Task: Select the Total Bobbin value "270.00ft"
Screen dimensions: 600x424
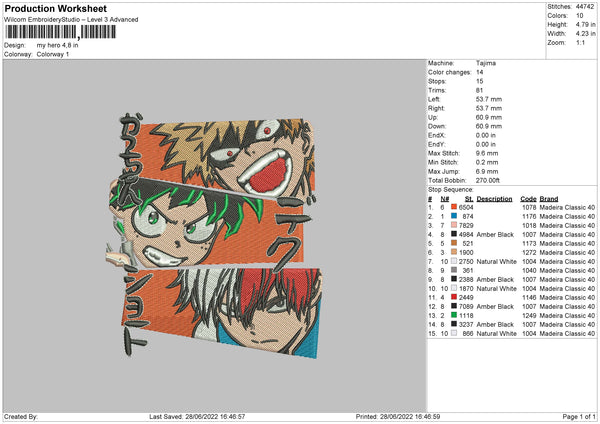Action: pos(488,181)
